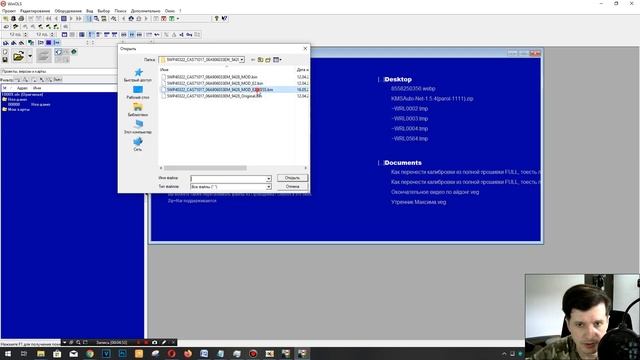Open the Проект menu
The image size is (640, 360).
tap(9, 11)
